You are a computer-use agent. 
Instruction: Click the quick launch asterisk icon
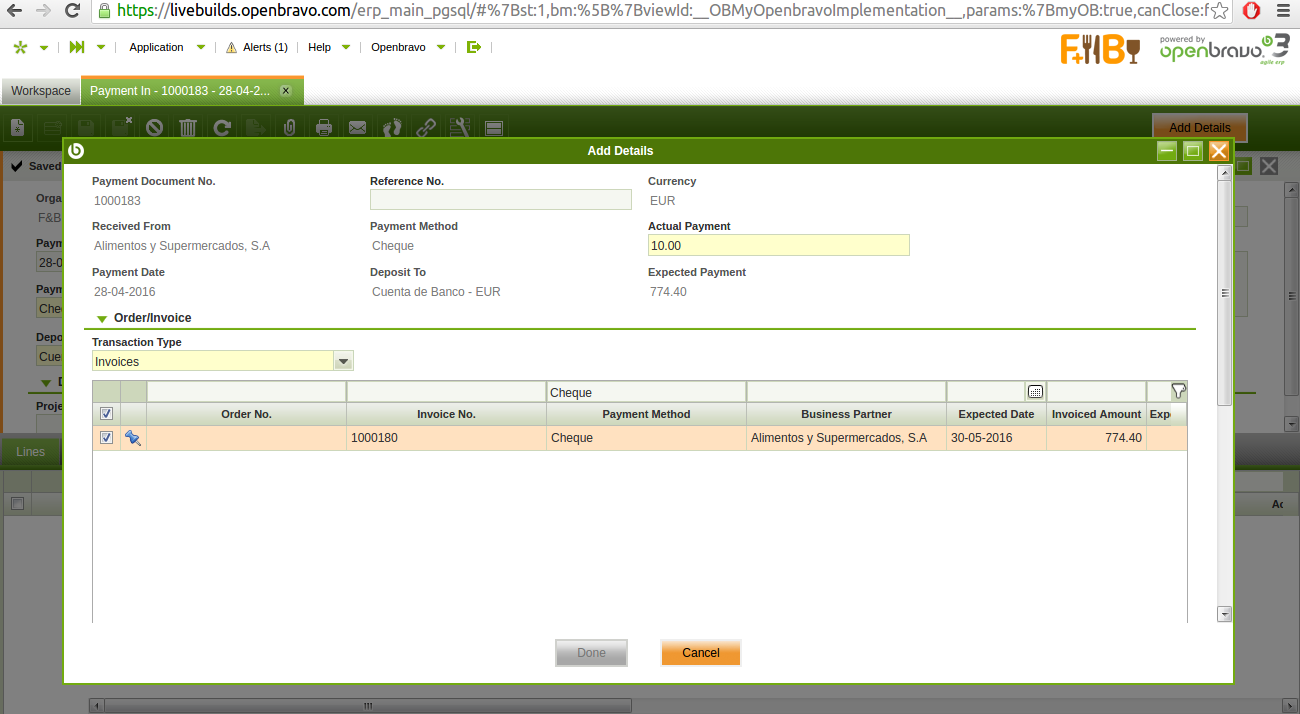coord(20,48)
